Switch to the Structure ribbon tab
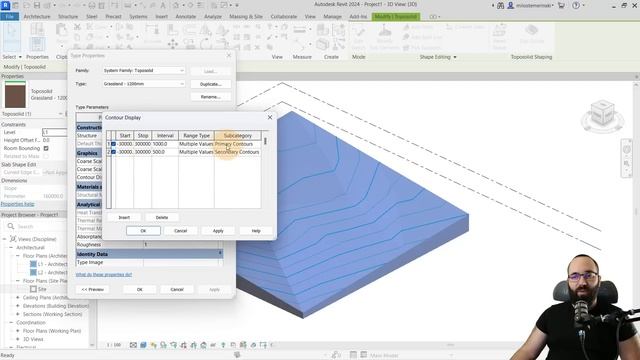This screenshot has height=360, width=640. pos(68,17)
